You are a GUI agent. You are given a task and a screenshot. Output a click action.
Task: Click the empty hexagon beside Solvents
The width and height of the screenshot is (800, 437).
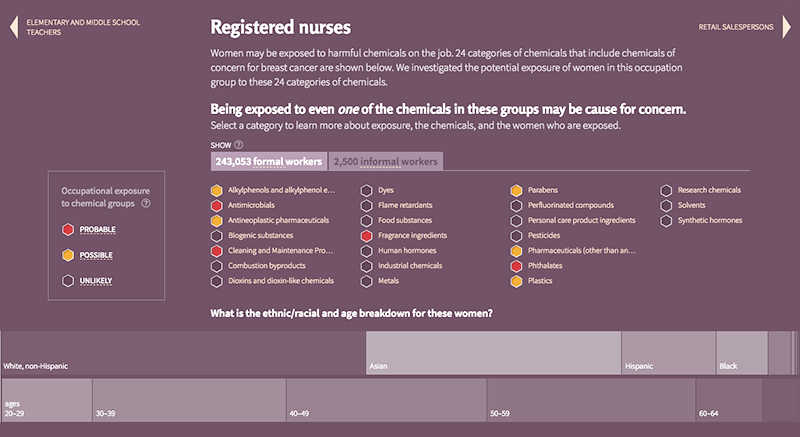(666, 205)
